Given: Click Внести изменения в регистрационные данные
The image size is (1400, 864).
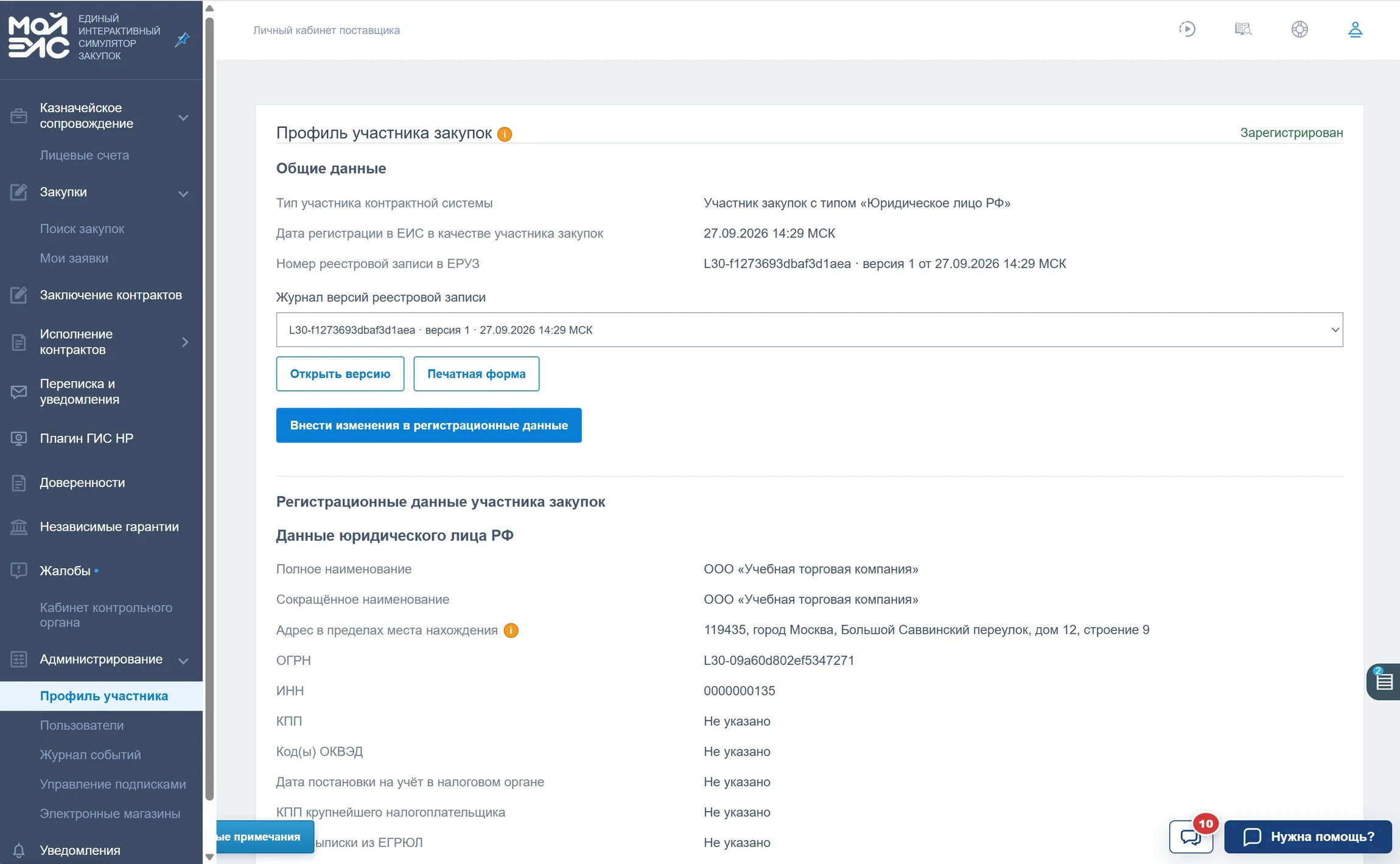Looking at the screenshot, I should pos(429,426).
